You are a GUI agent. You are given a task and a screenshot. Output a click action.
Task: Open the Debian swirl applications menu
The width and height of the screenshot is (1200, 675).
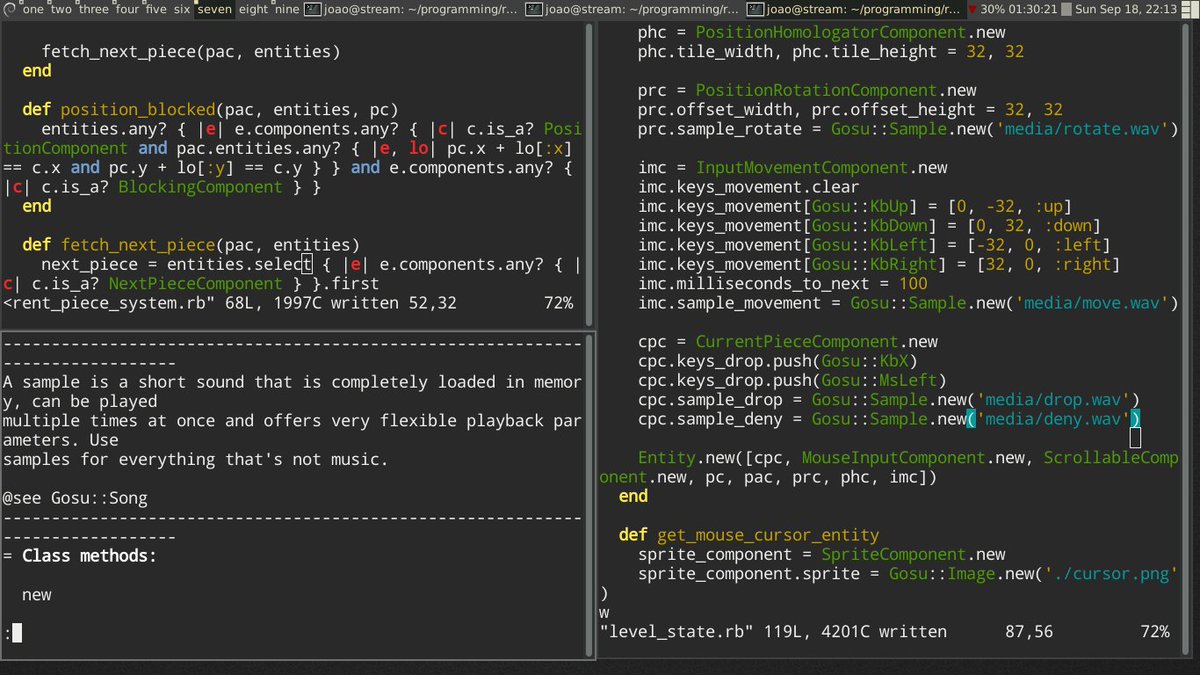[x=8, y=10]
